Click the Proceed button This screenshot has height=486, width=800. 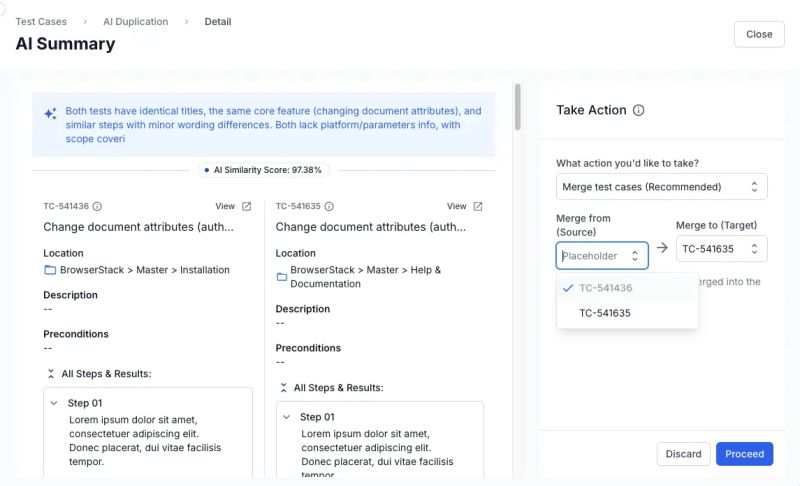tap(744, 454)
